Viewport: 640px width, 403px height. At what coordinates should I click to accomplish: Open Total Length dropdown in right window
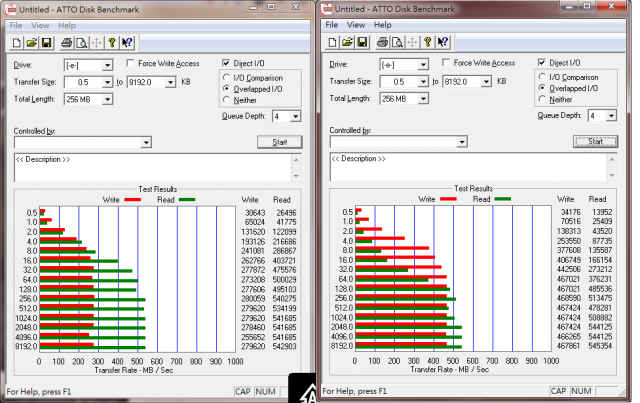pos(423,98)
